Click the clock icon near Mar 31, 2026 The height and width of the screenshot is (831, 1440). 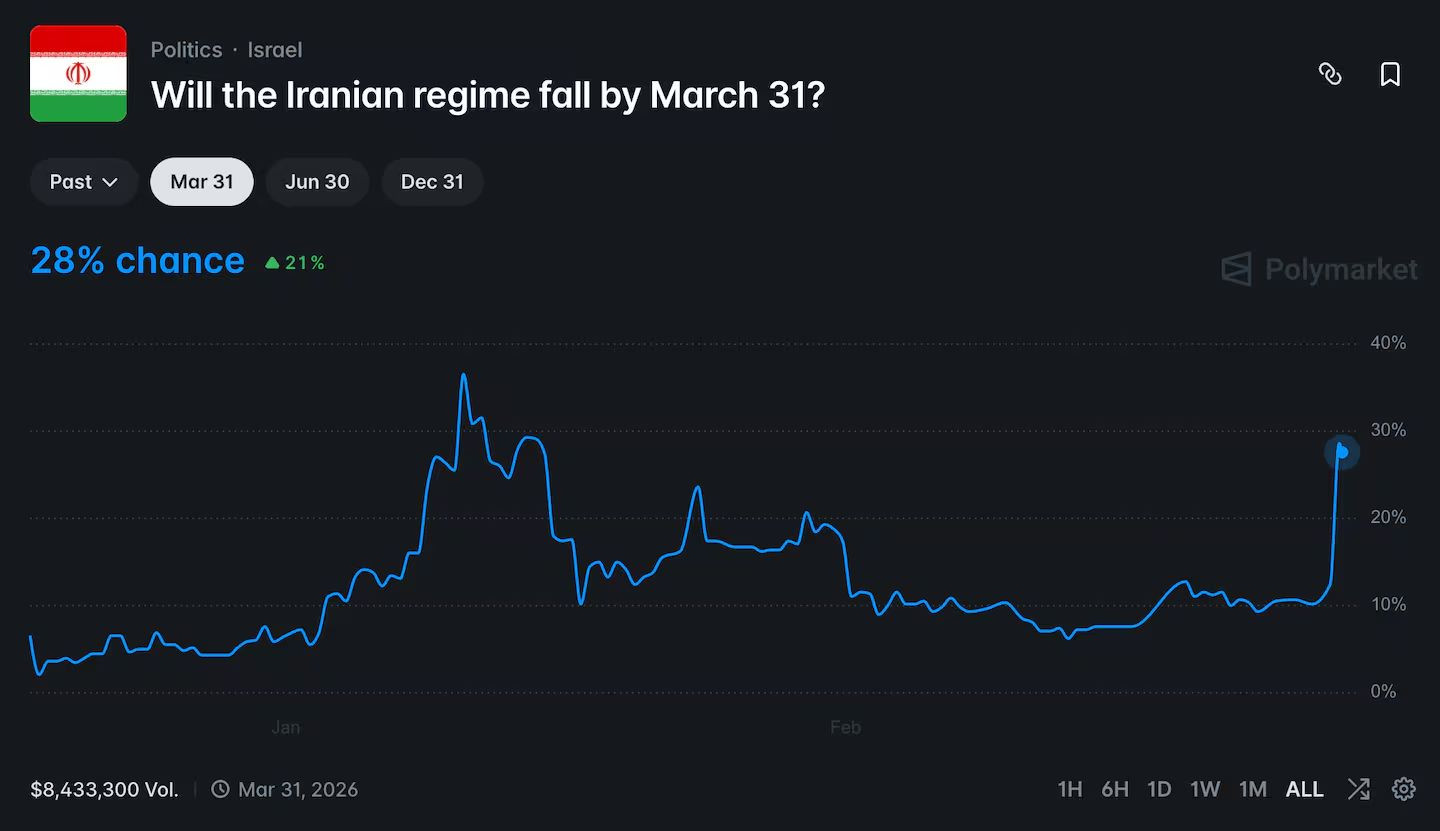pyautogui.click(x=220, y=789)
